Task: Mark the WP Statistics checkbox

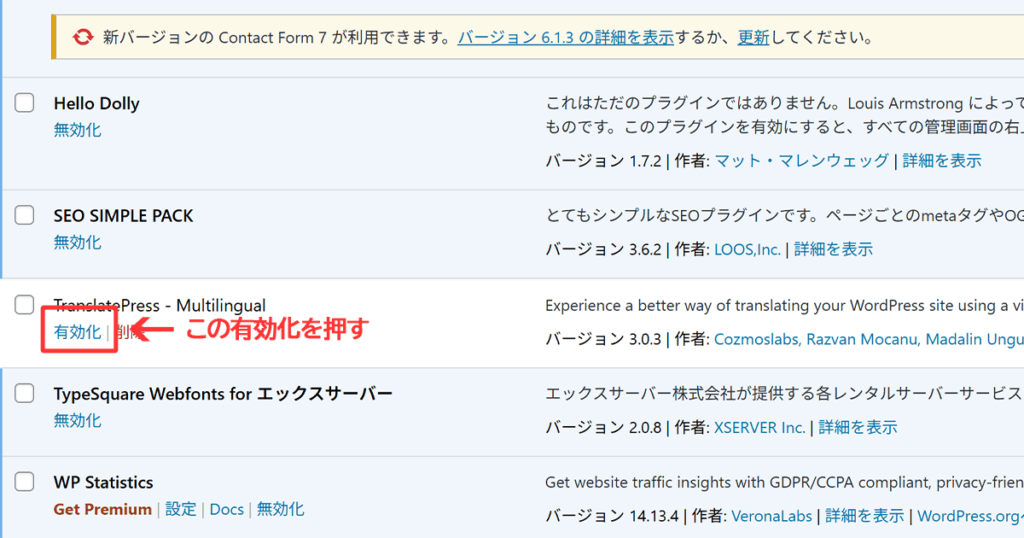Action: (x=25, y=483)
